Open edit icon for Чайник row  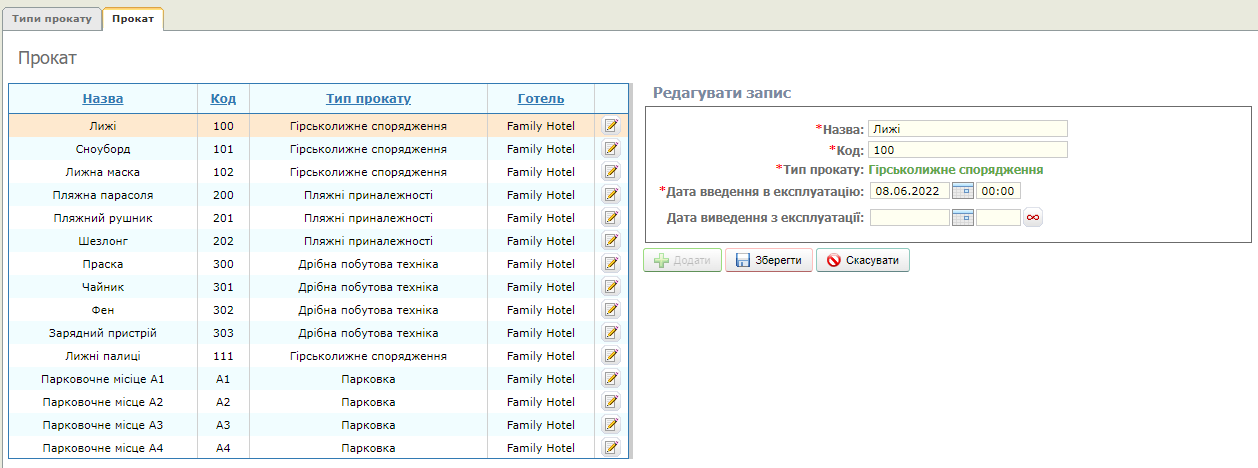(x=611, y=287)
